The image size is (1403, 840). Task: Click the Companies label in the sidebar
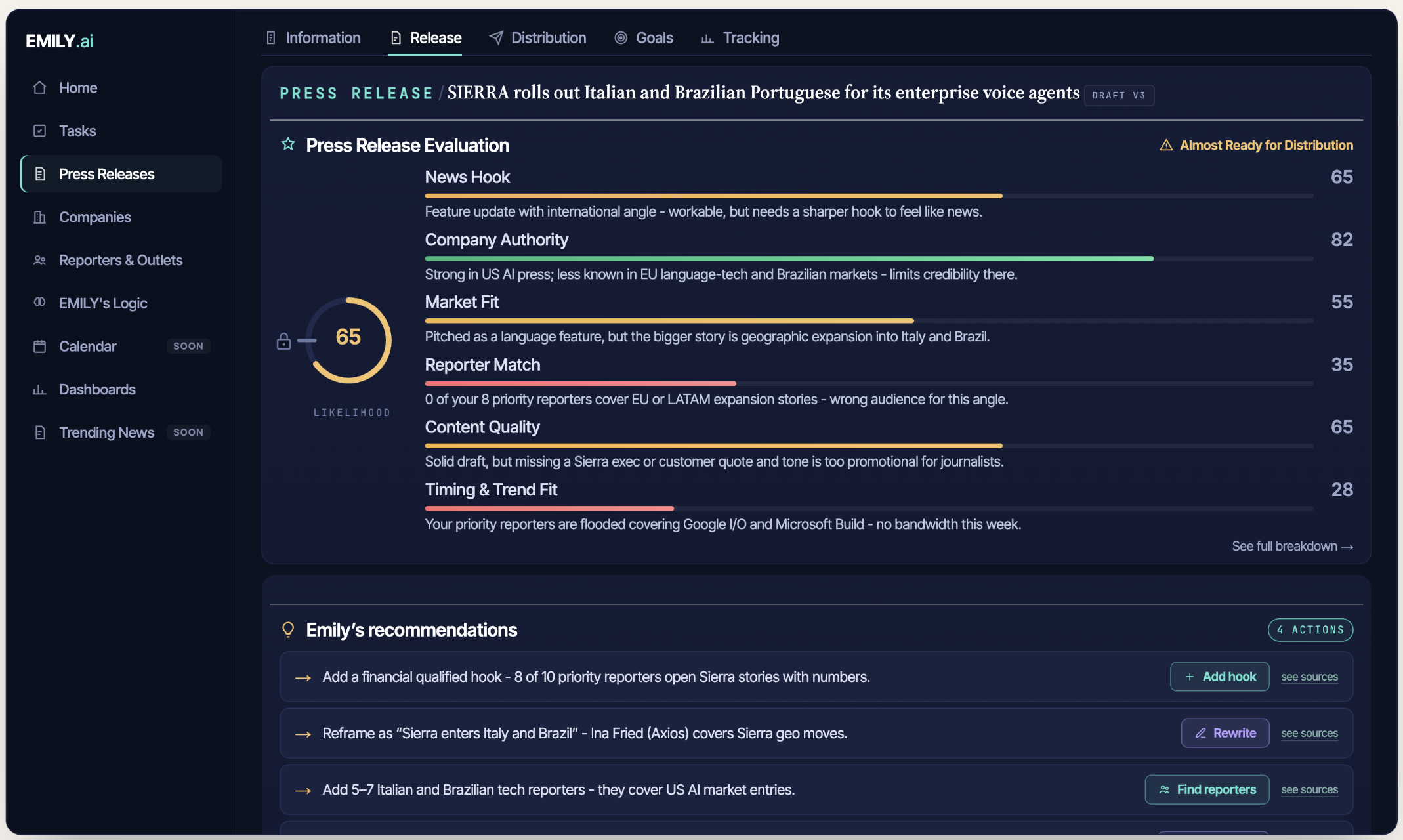(95, 217)
